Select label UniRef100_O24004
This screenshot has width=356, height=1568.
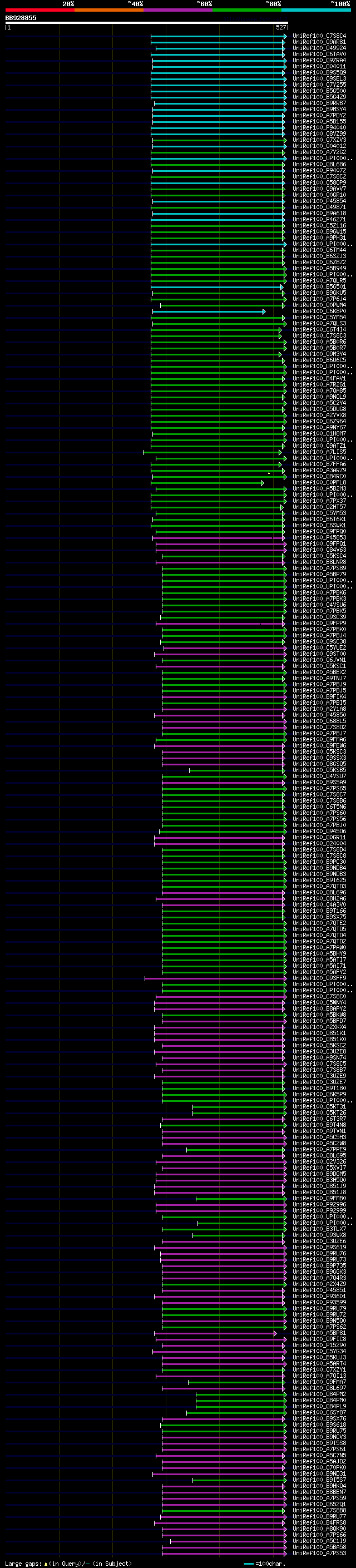pos(319,844)
